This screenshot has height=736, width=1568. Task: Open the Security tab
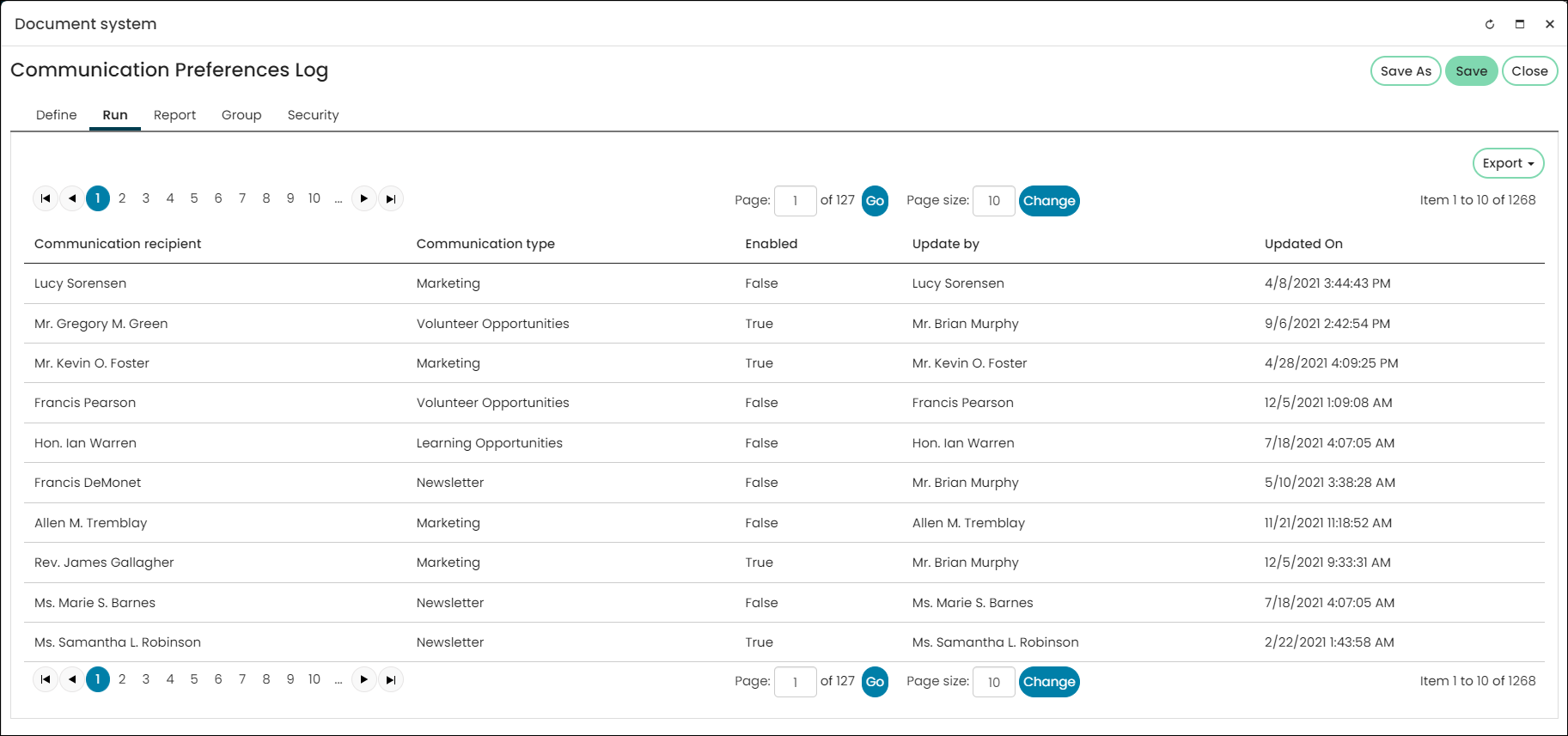(313, 115)
